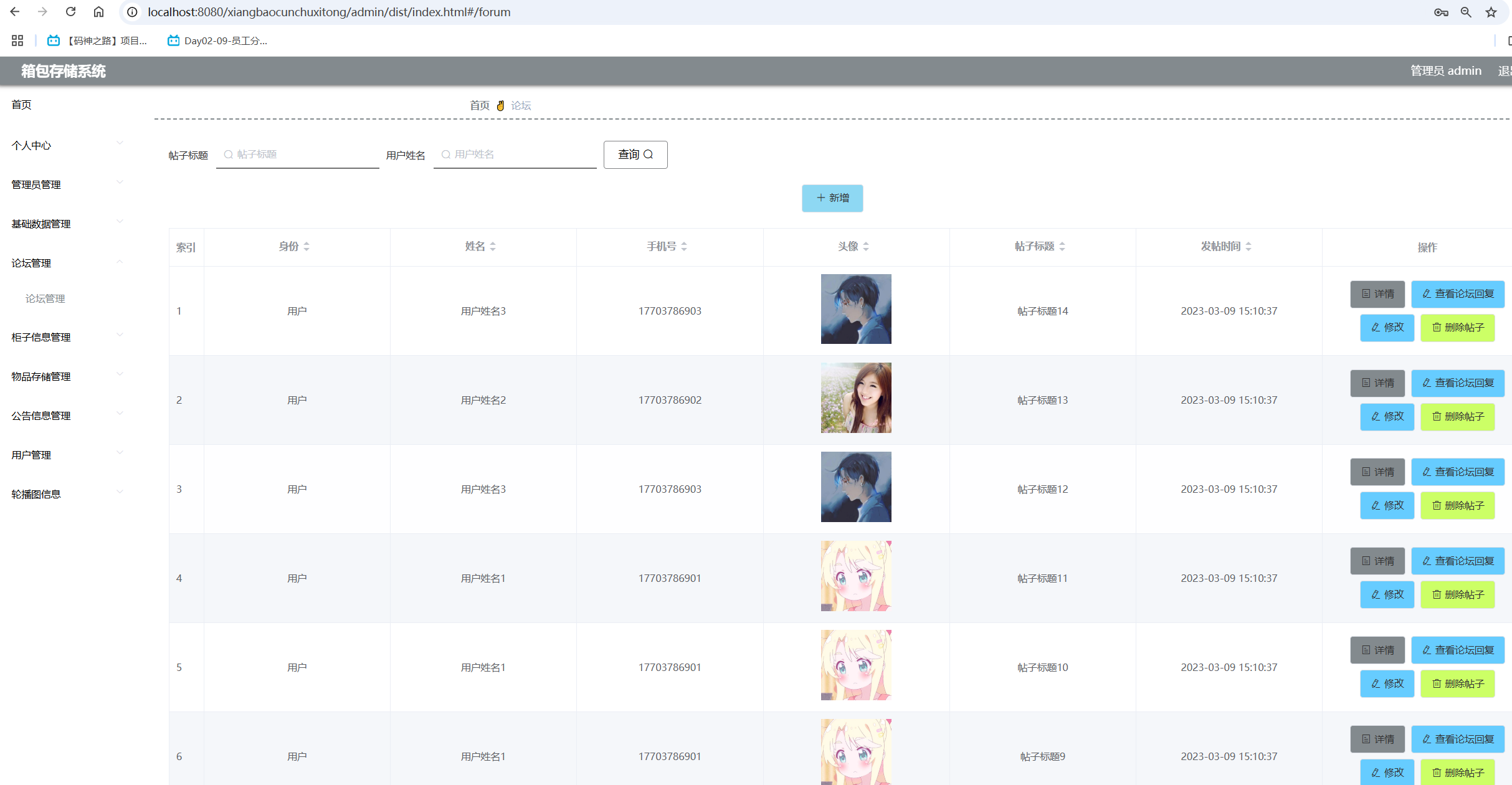Open 详情 for 帖子标题11

point(1377,561)
